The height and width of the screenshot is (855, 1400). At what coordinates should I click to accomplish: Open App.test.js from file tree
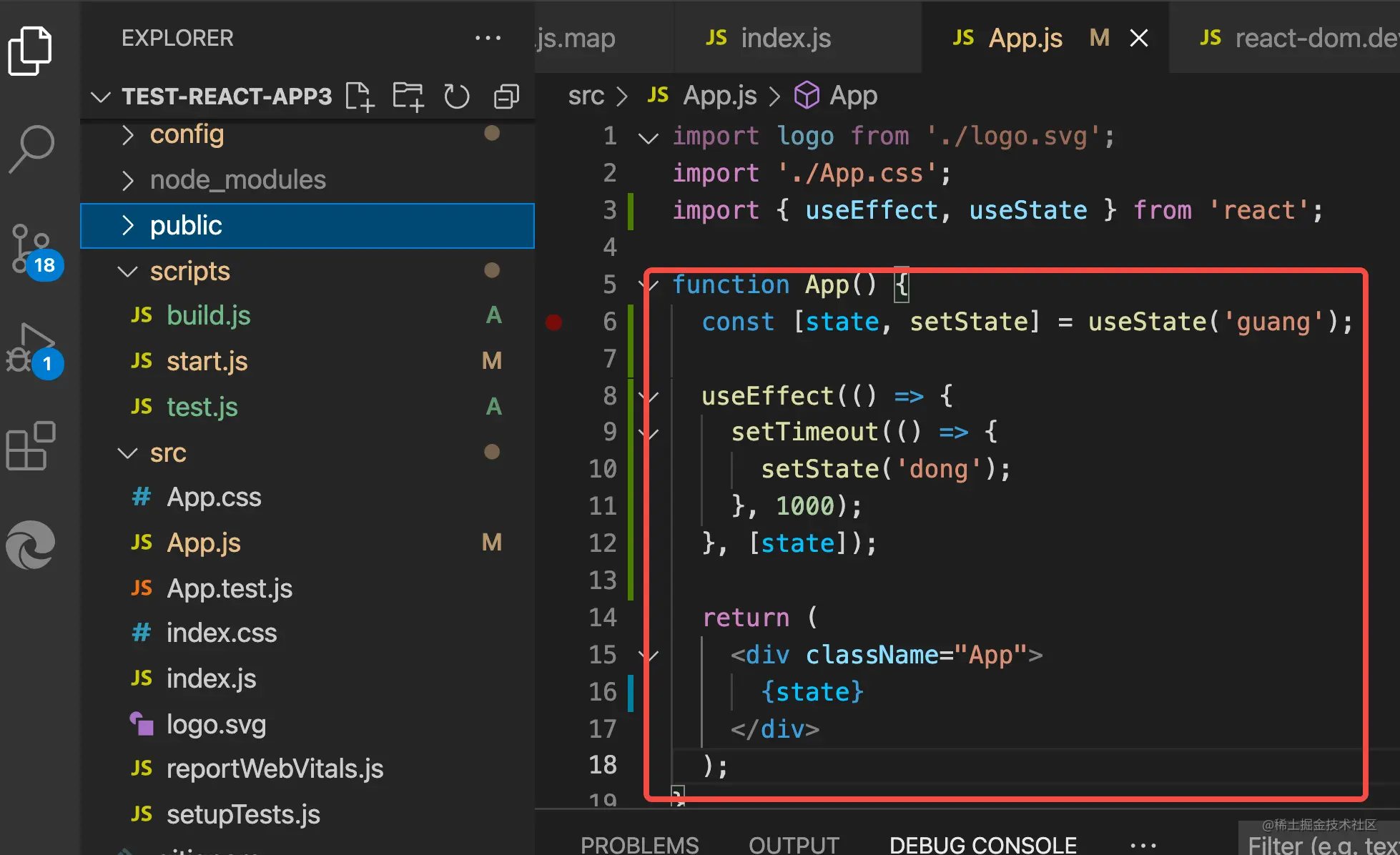tap(229, 588)
